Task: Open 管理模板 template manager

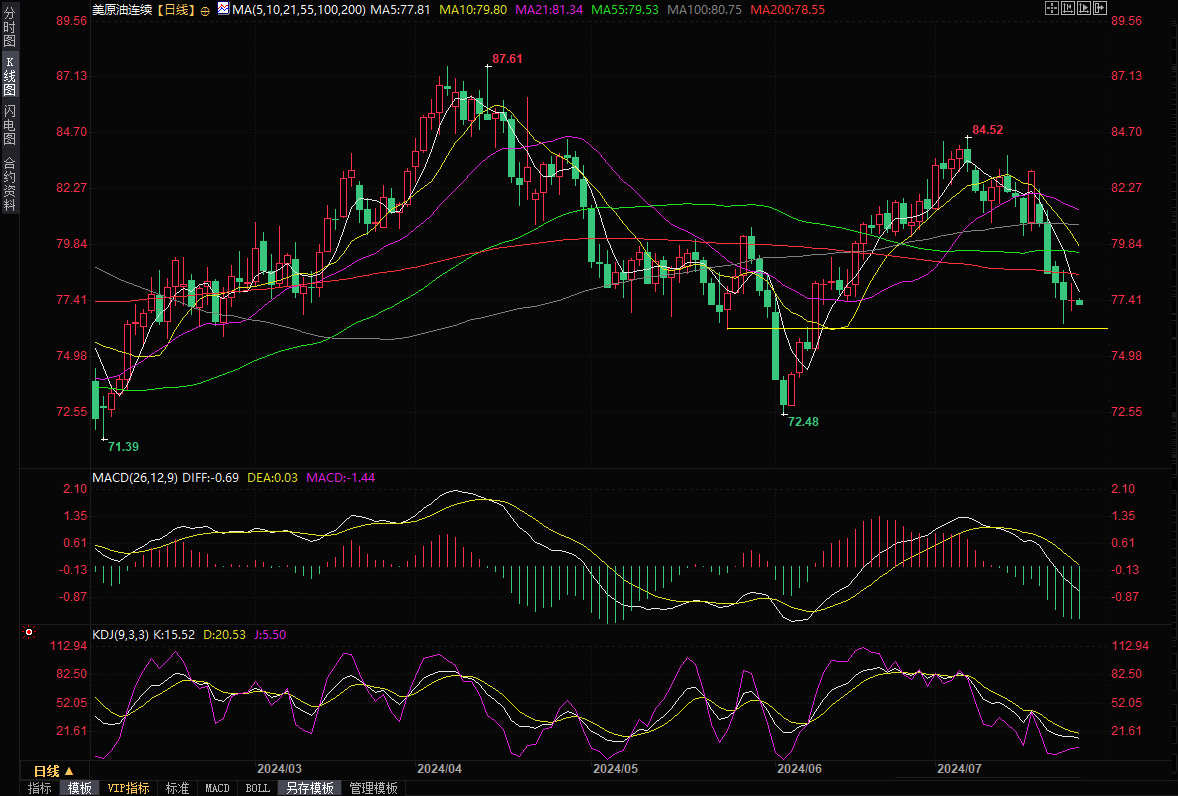Action: pyautogui.click(x=373, y=788)
